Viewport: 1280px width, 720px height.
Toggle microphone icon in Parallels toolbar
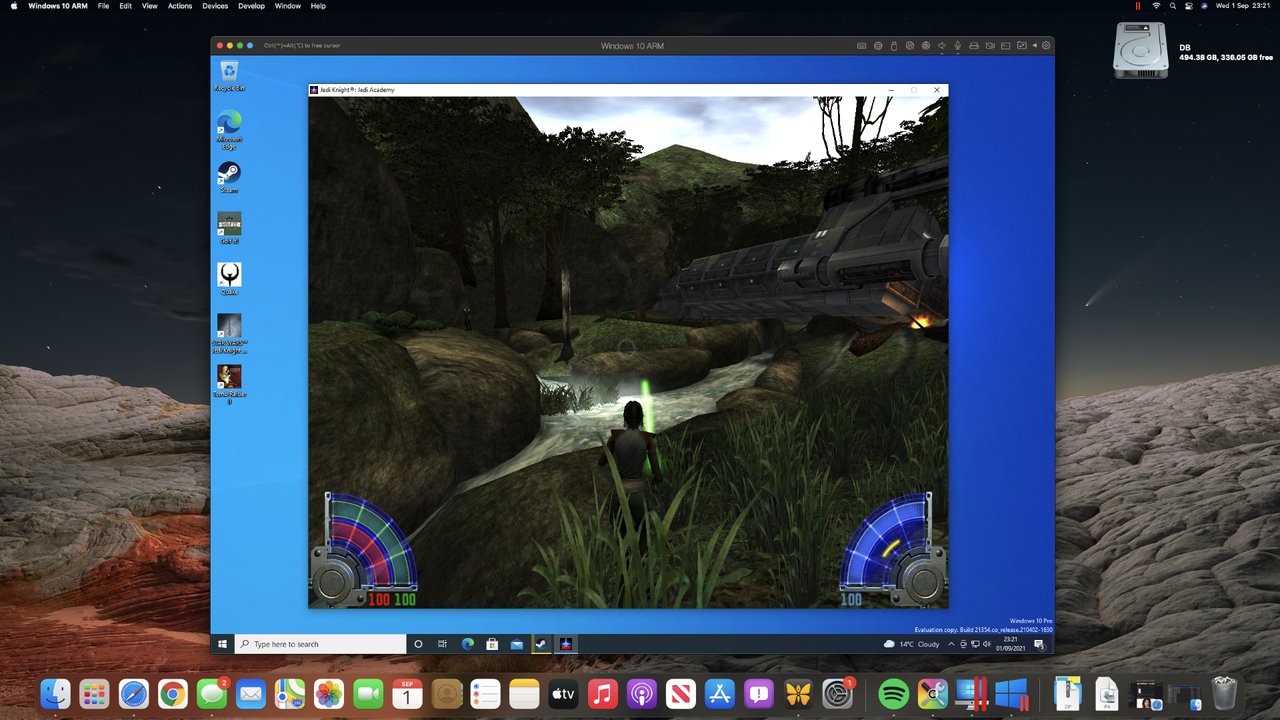[x=957, y=46]
